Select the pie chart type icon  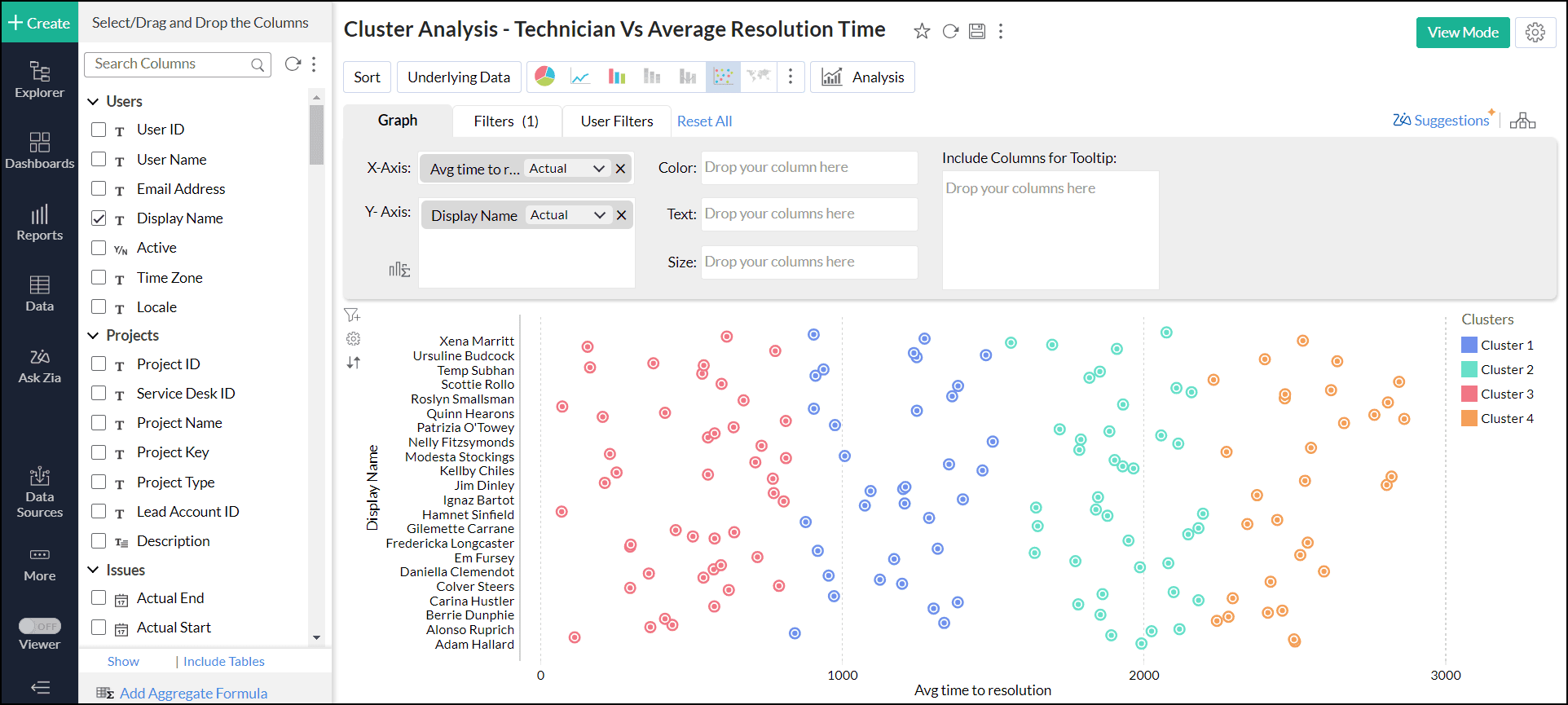pyautogui.click(x=544, y=77)
